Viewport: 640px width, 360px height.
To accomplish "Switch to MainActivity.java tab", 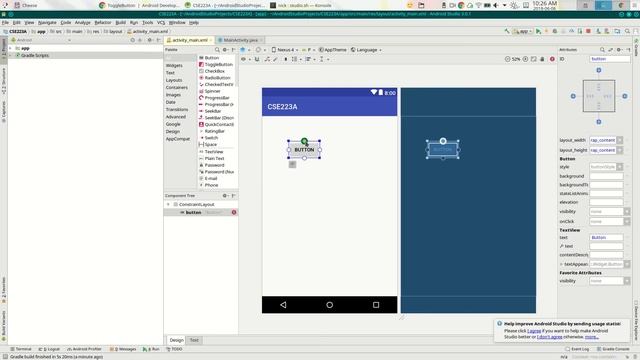I will pyautogui.click(x=240, y=40).
